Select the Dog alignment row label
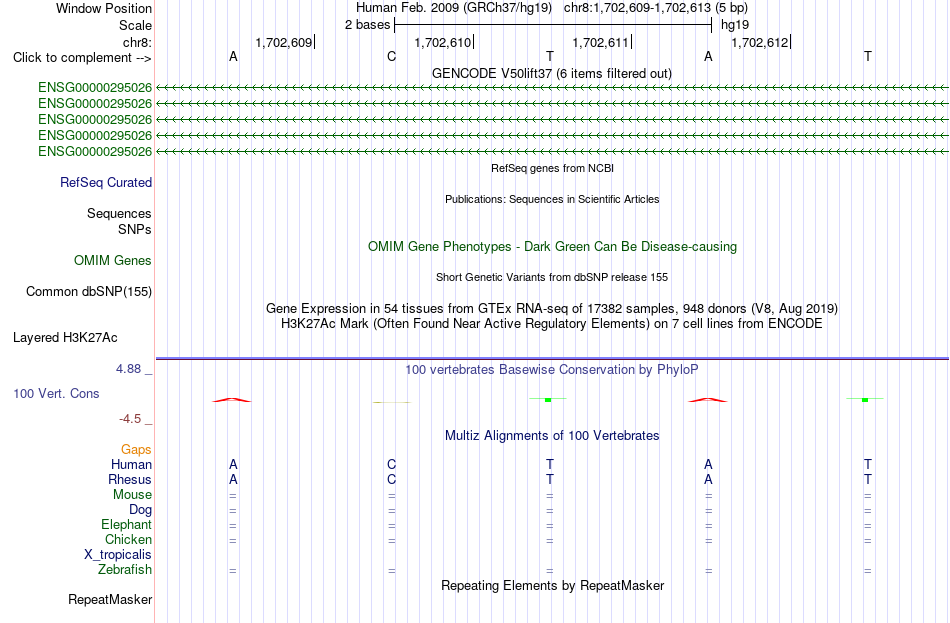Image resolution: width=950 pixels, height=623 pixels. click(140, 510)
